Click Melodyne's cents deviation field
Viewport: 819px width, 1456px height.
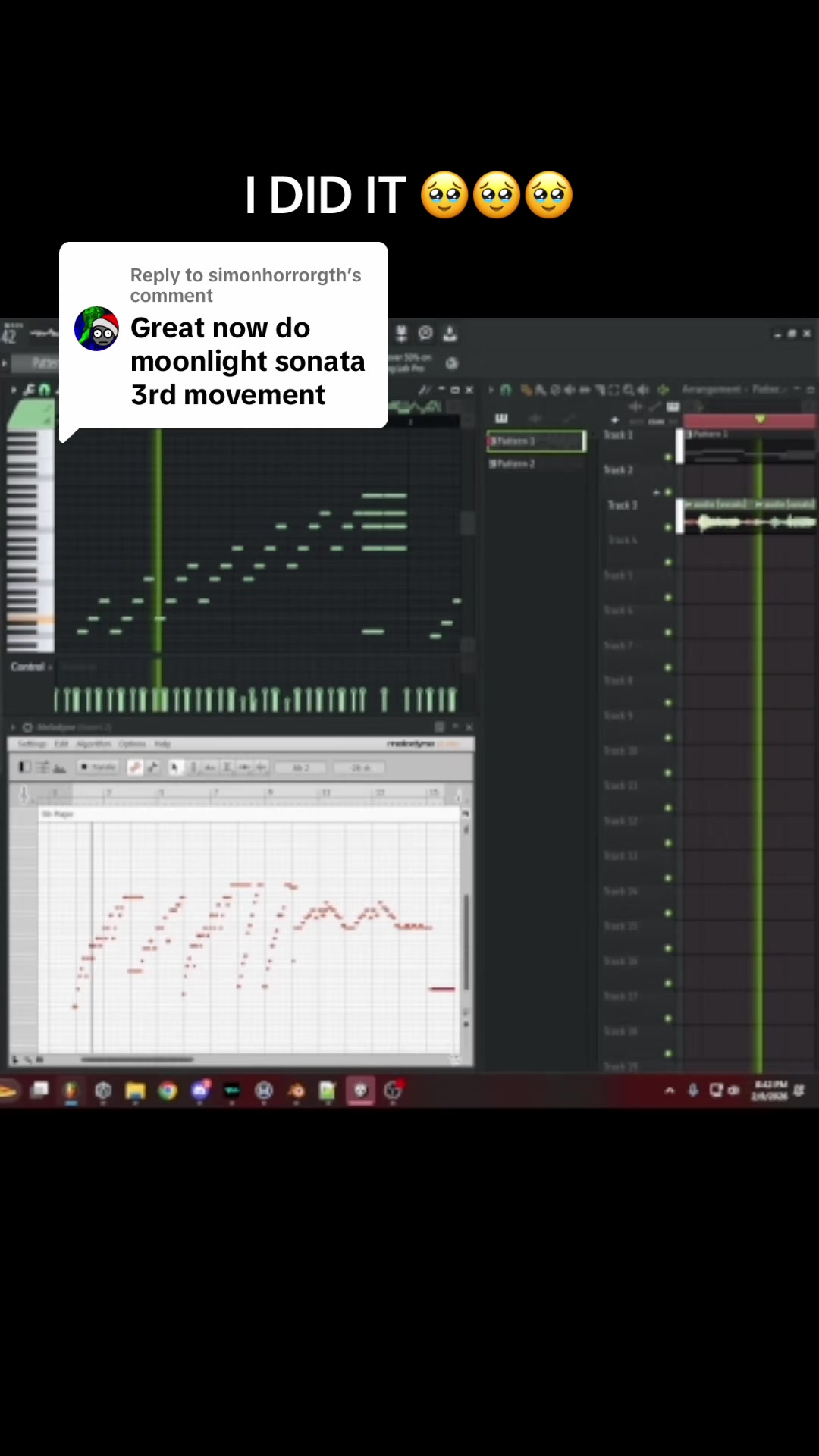pos(359,768)
